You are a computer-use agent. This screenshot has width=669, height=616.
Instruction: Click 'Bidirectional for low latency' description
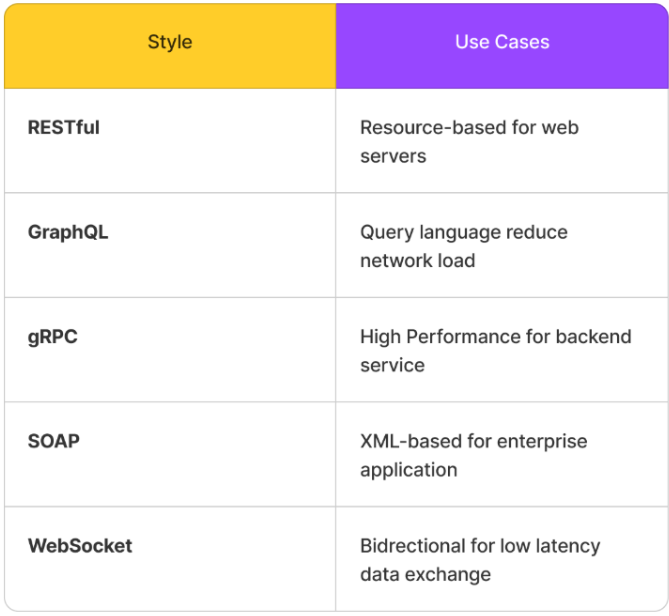point(480,546)
